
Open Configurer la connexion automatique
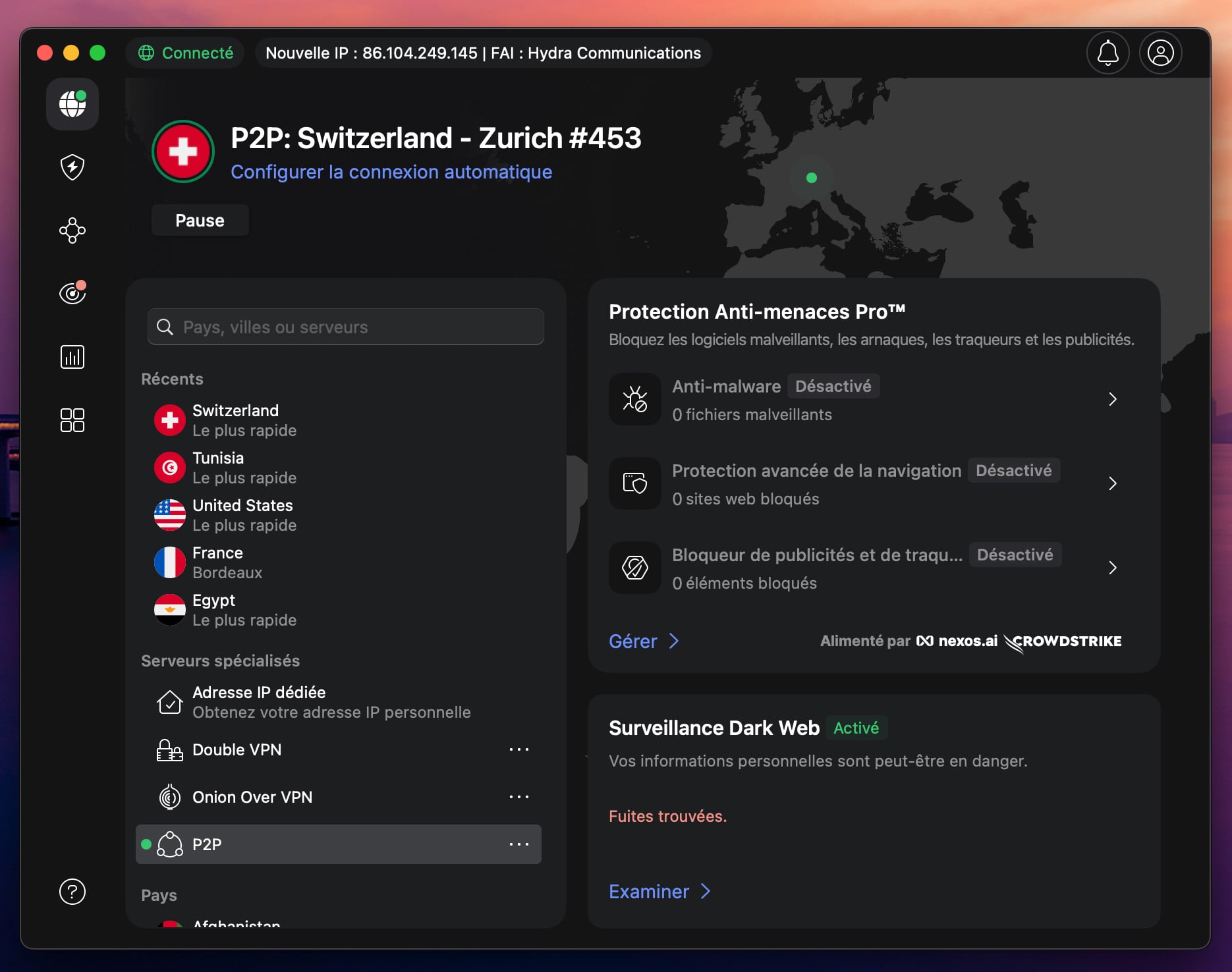(x=391, y=172)
